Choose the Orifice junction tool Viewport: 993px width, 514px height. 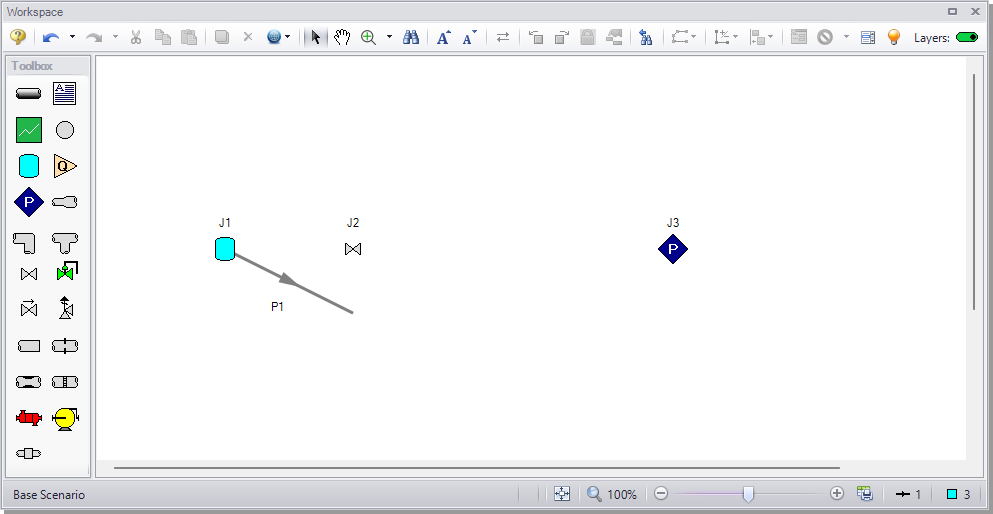tap(65, 346)
